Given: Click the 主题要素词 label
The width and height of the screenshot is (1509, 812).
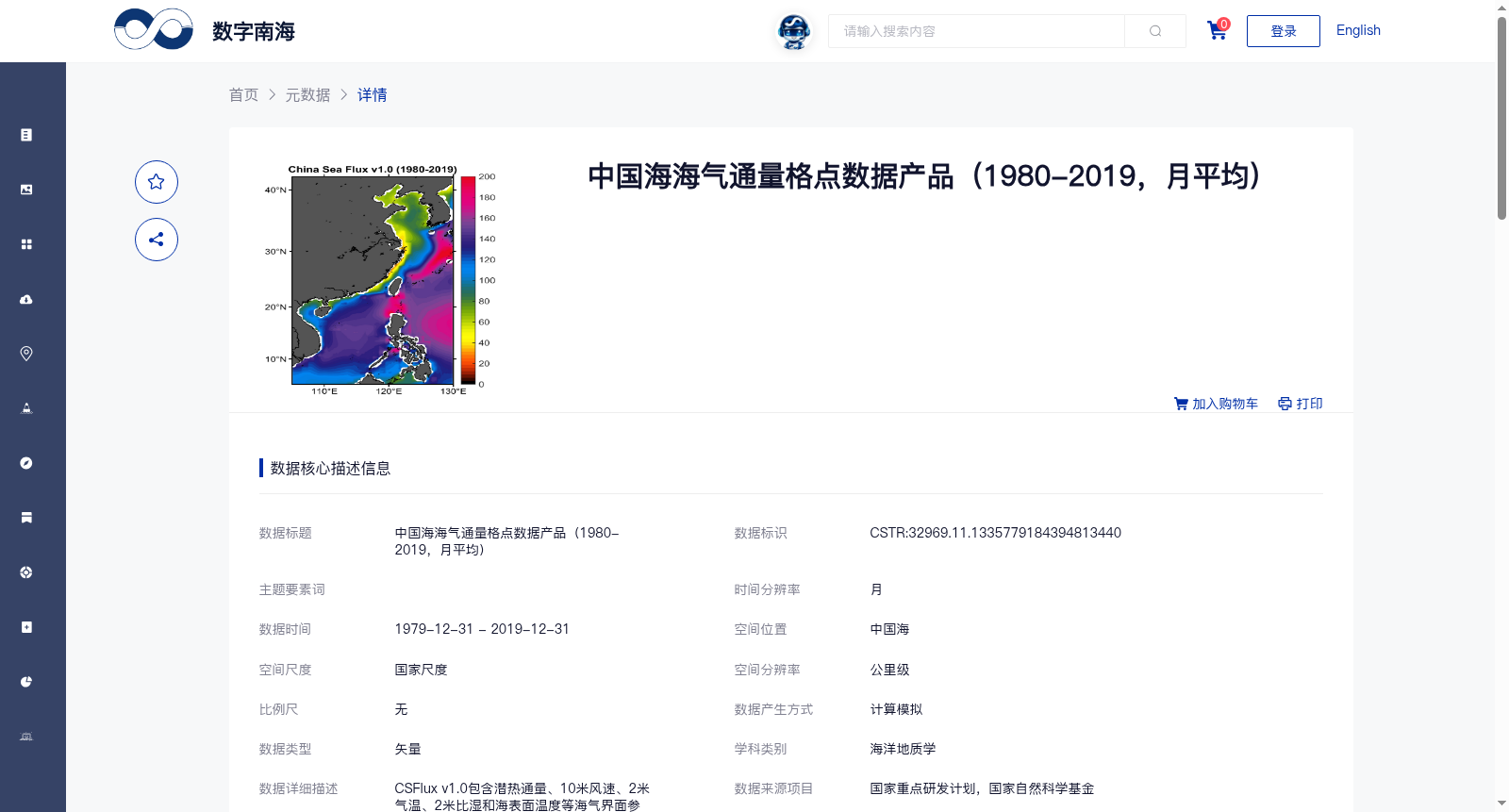Looking at the screenshot, I should 292,589.
